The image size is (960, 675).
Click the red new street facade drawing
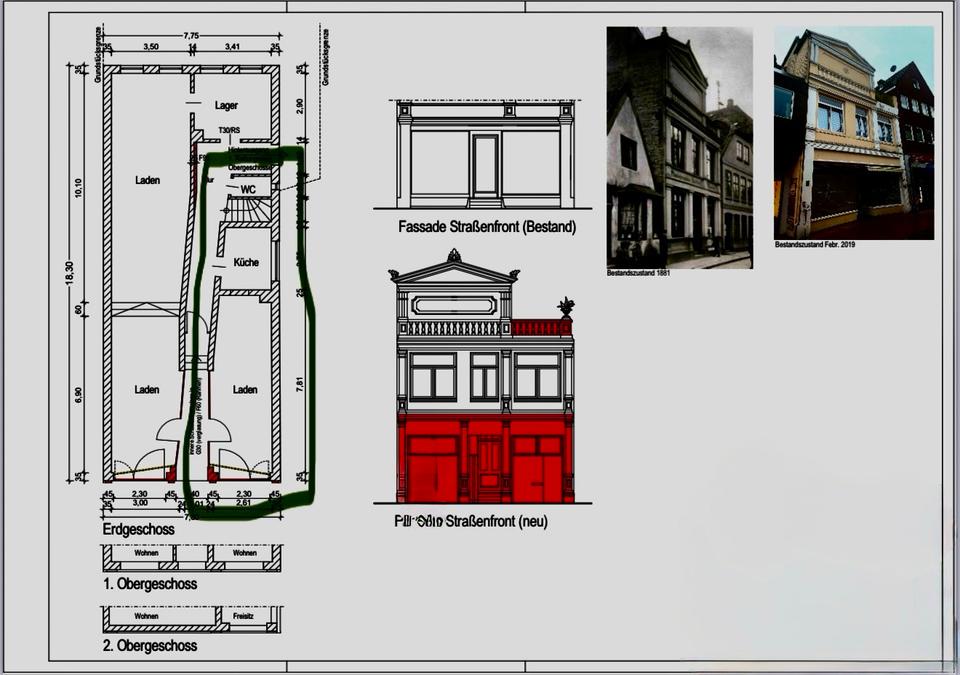point(485,400)
